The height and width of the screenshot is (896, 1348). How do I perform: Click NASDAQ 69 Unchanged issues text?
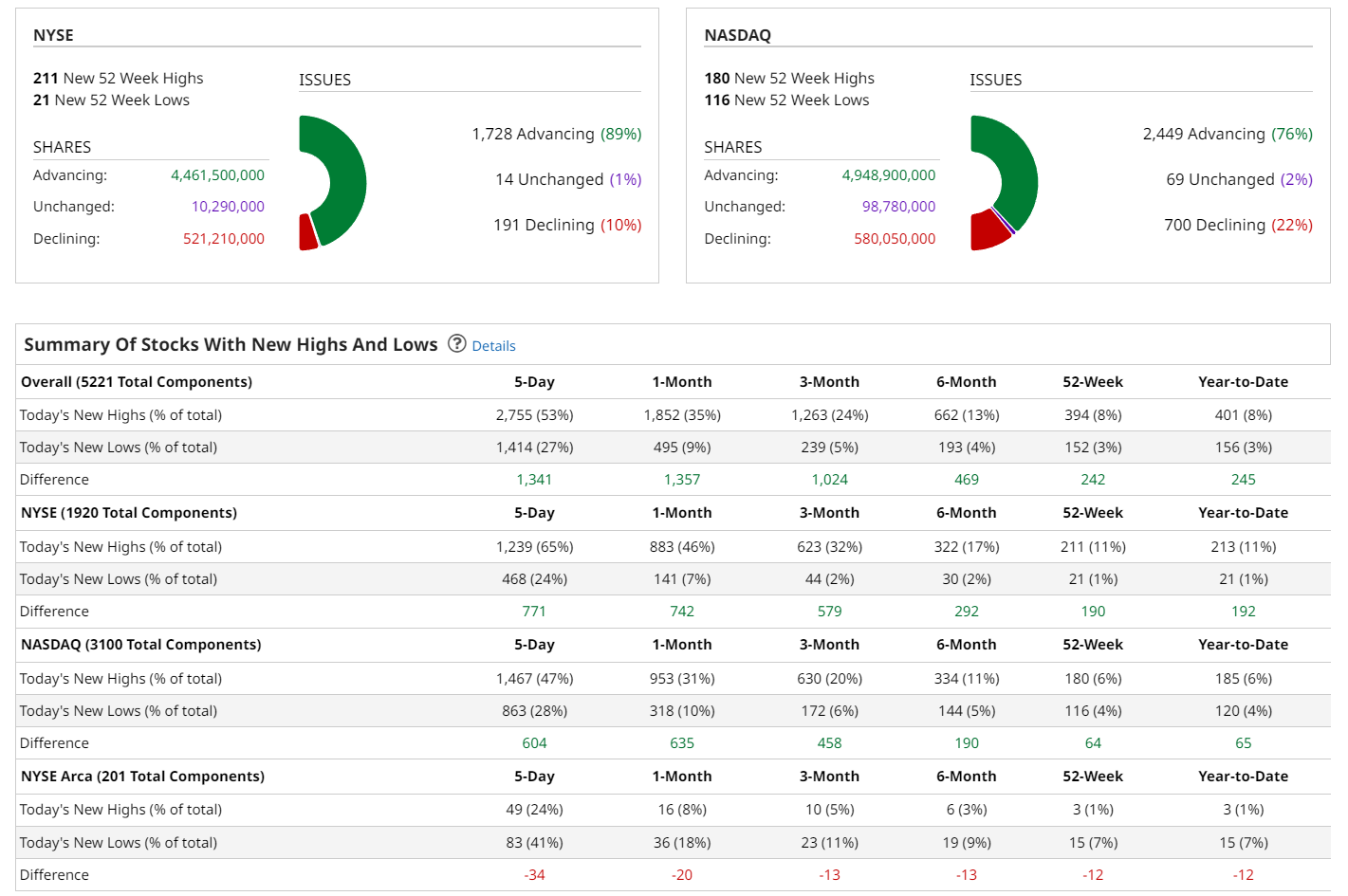click(1239, 179)
